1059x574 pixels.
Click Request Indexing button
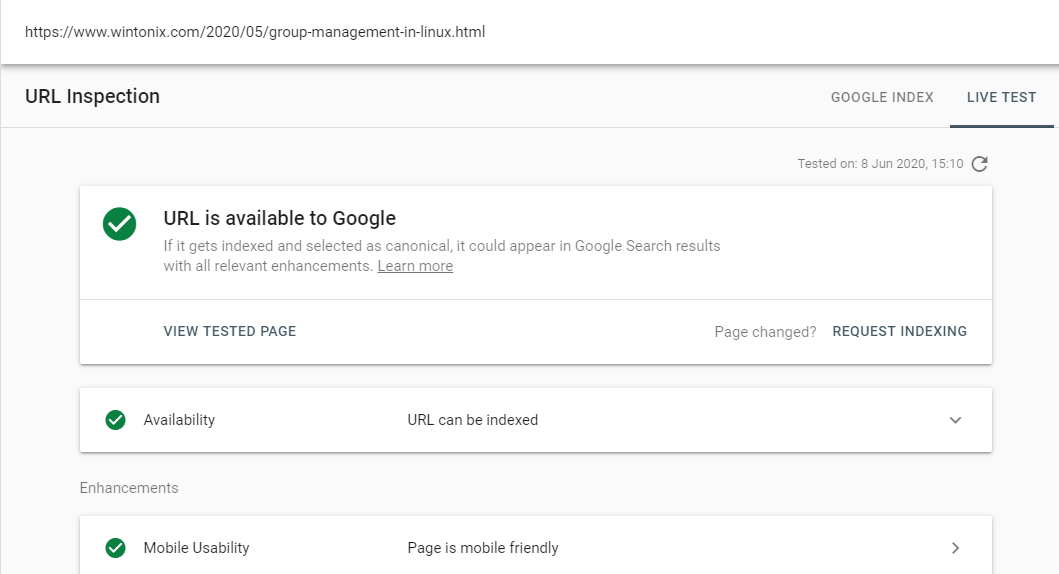click(x=899, y=332)
